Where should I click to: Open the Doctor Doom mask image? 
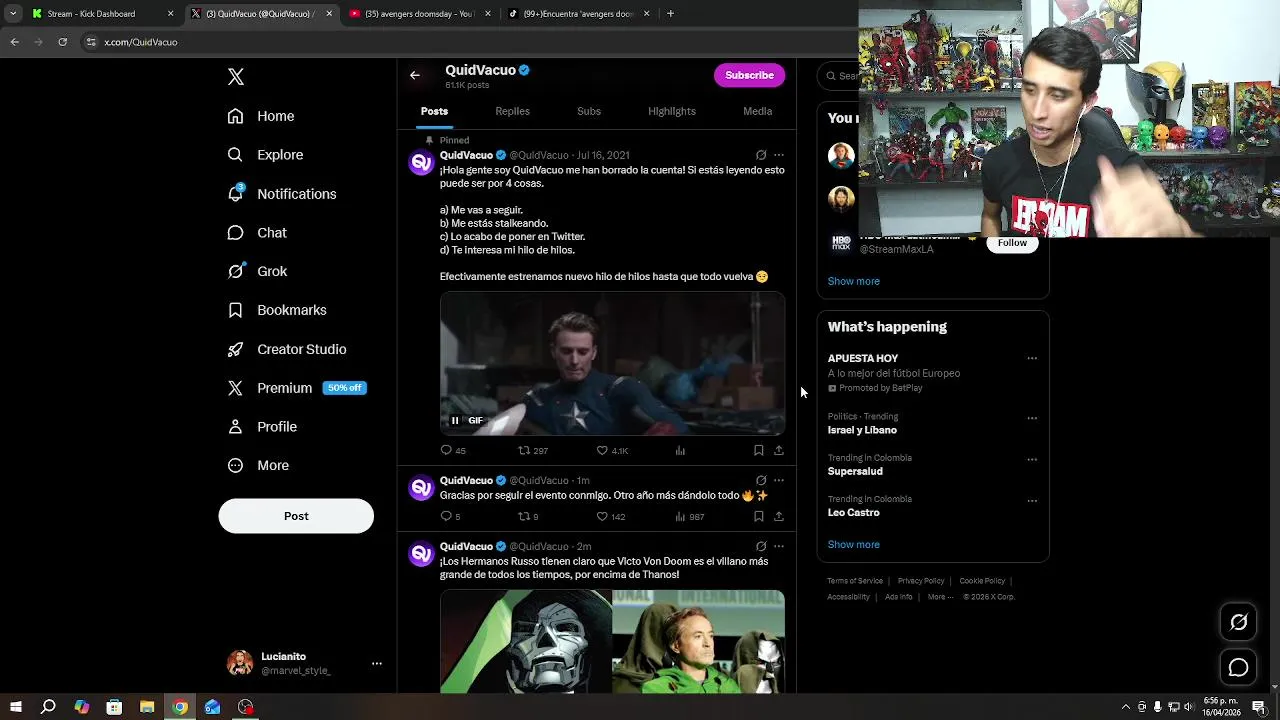click(525, 641)
